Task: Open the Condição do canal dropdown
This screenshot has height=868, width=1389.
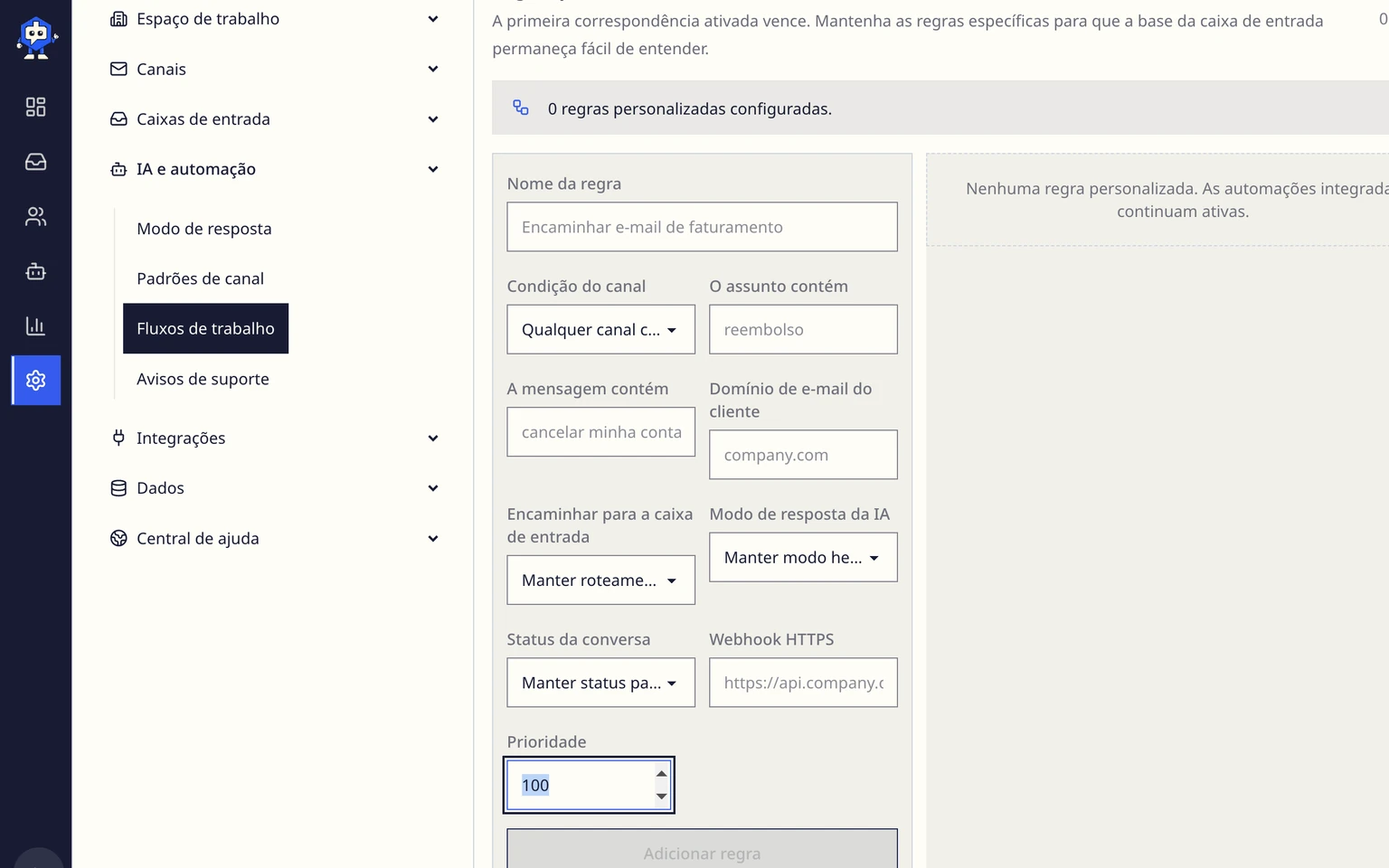Action: tap(600, 329)
